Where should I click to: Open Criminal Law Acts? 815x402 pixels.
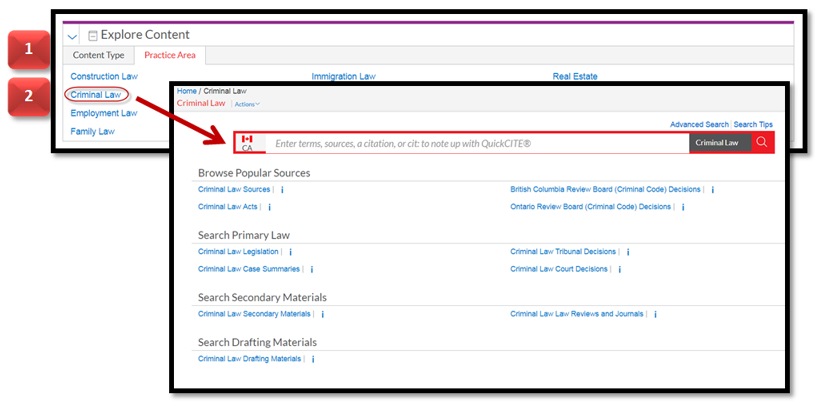click(228, 206)
